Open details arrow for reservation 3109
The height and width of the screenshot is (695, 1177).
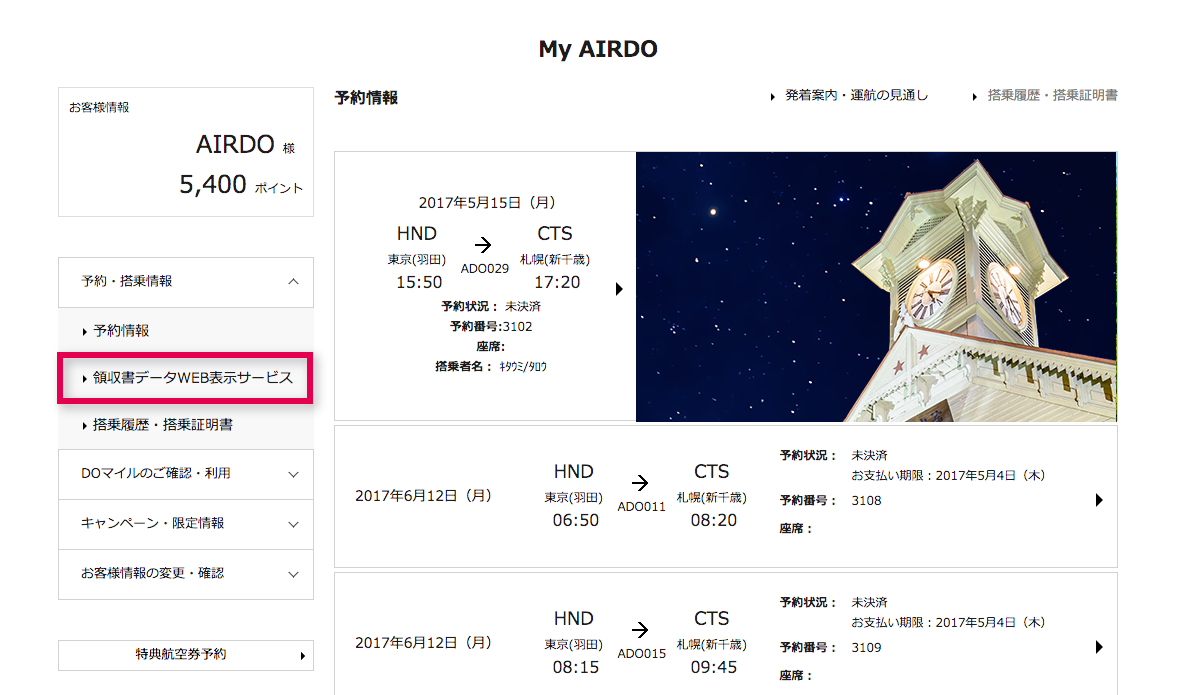[x=1099, y=647]
